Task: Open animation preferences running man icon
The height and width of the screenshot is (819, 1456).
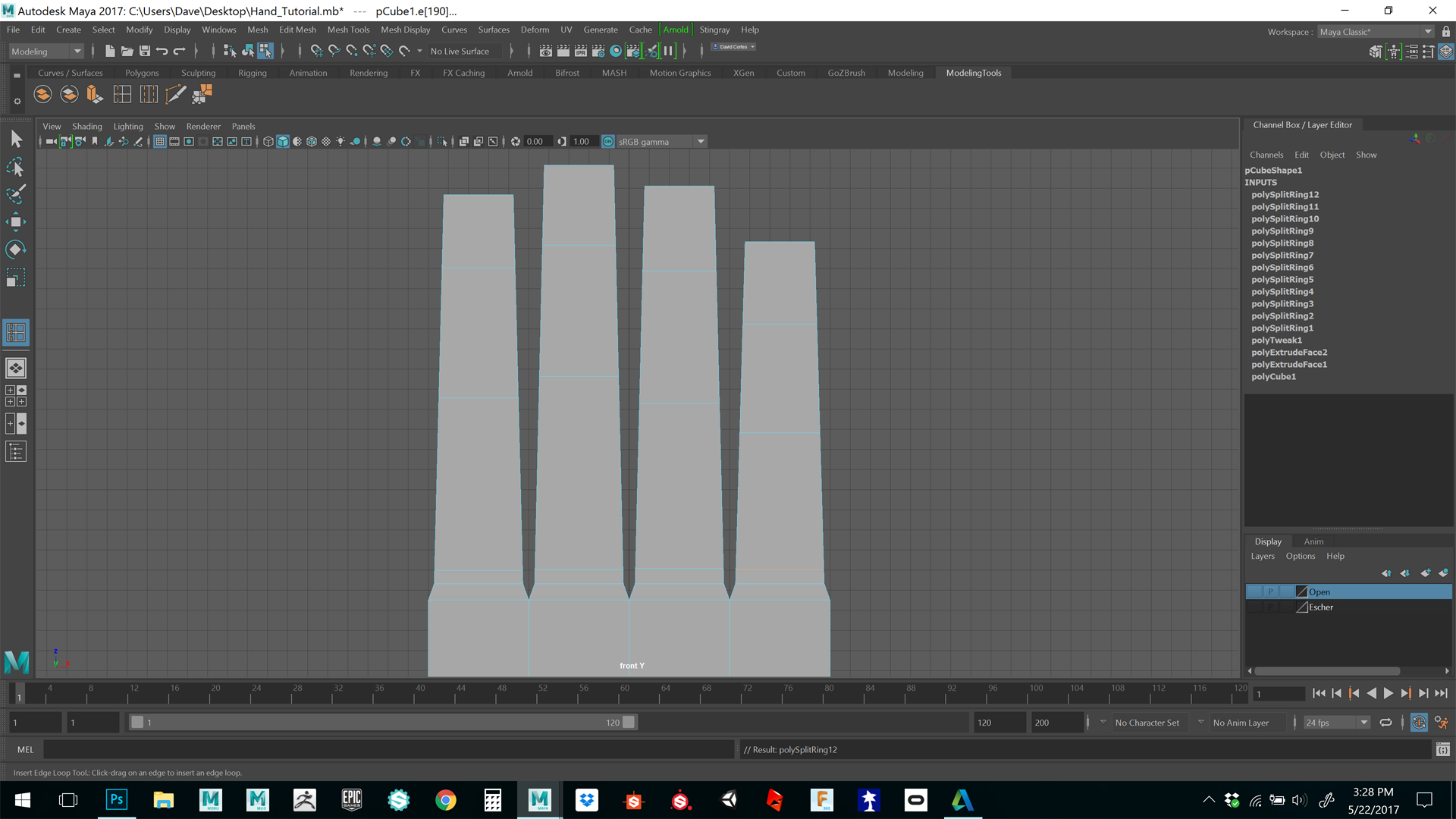Action: click(x=1441, y=723)
